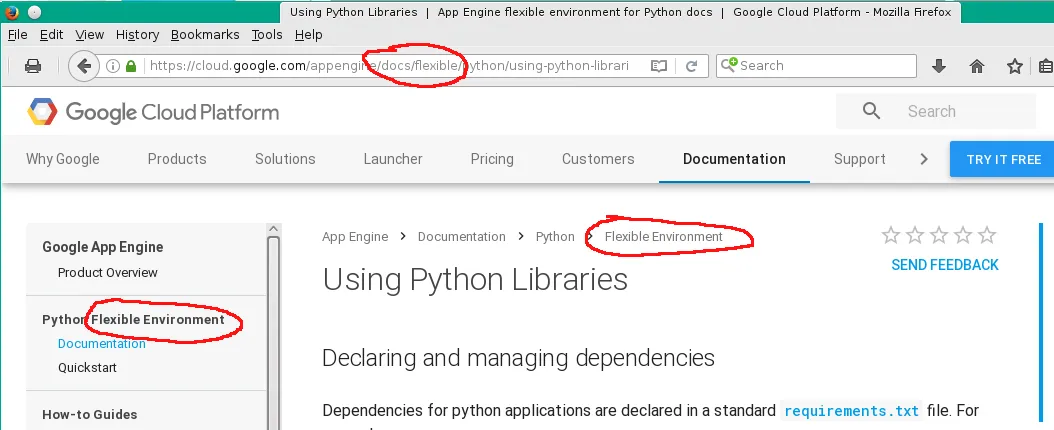Go to the browser home page

tap(977, 66)
